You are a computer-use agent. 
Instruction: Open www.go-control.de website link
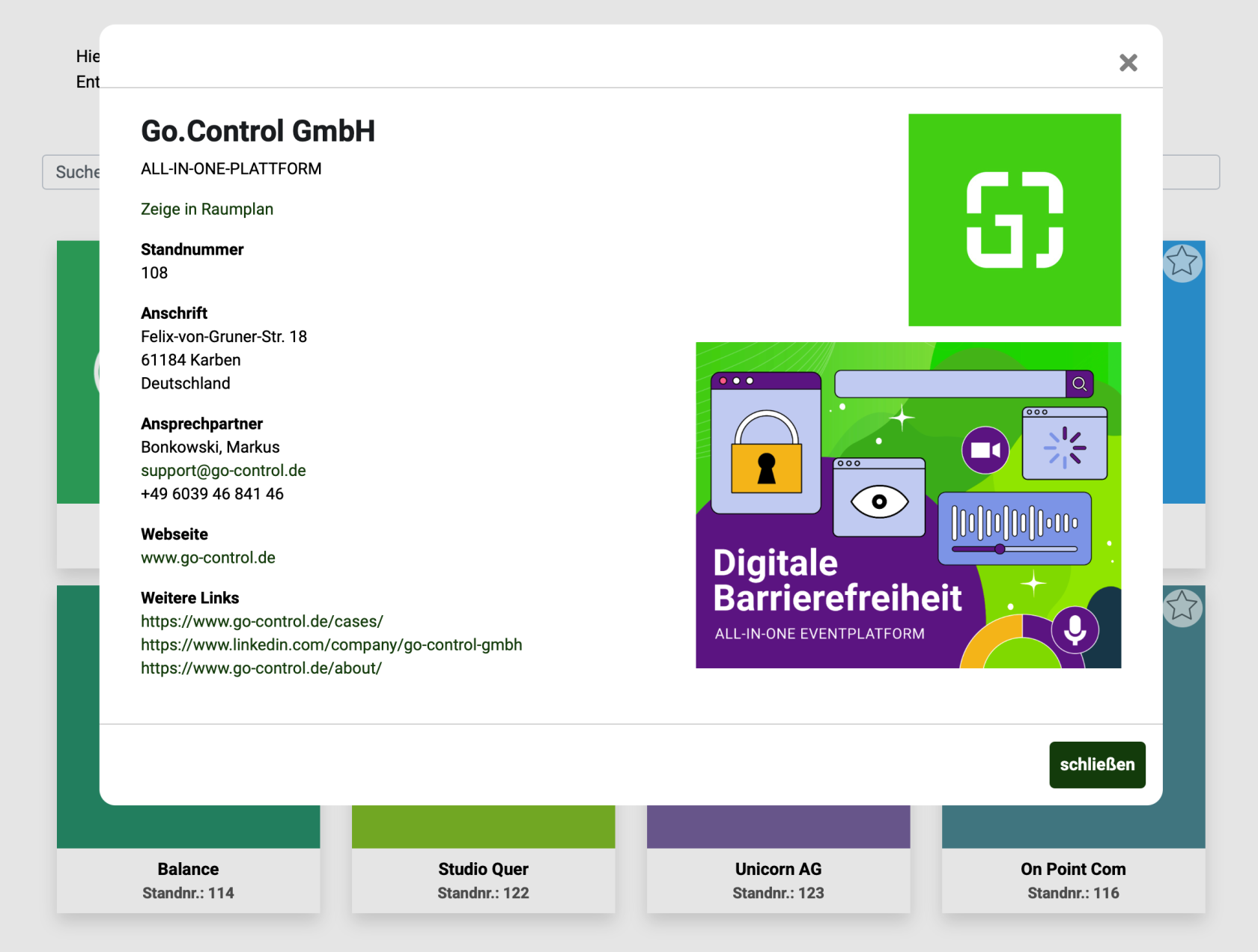pyautogui.click(x=208, y=558)
